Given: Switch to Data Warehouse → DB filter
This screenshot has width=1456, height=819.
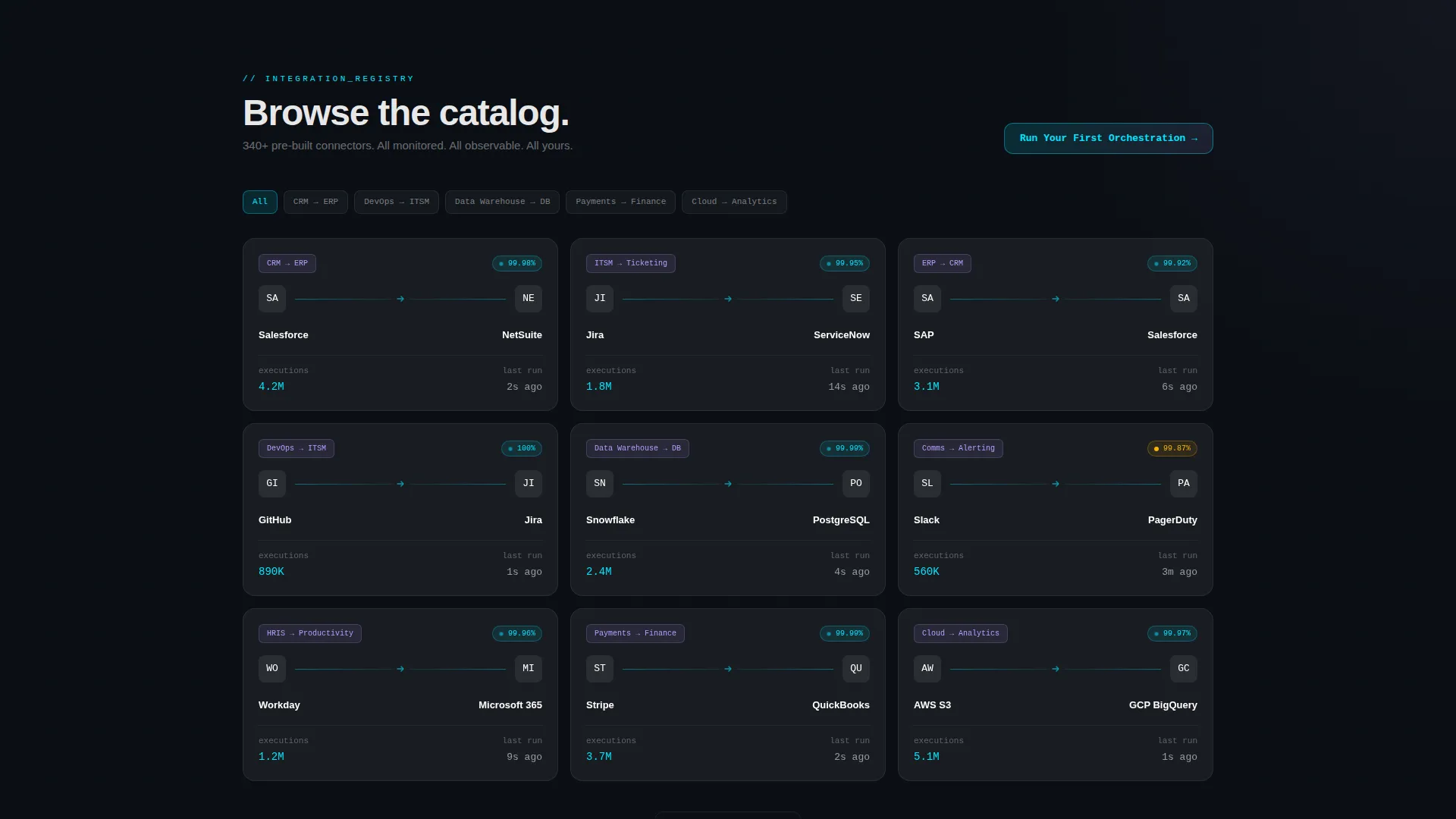Looking at the screenshot, I should 502,202.
